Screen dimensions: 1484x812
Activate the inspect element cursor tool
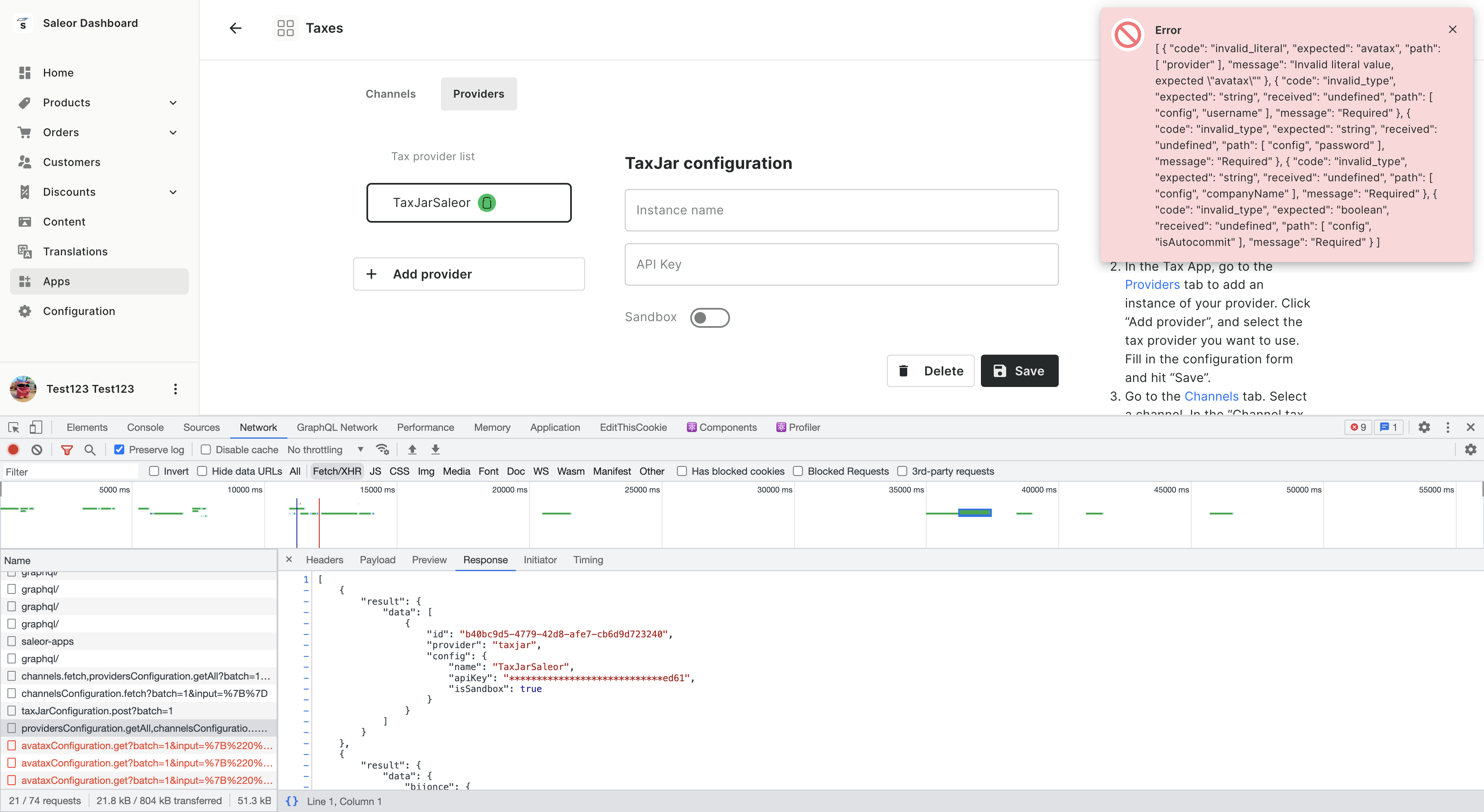13,427
